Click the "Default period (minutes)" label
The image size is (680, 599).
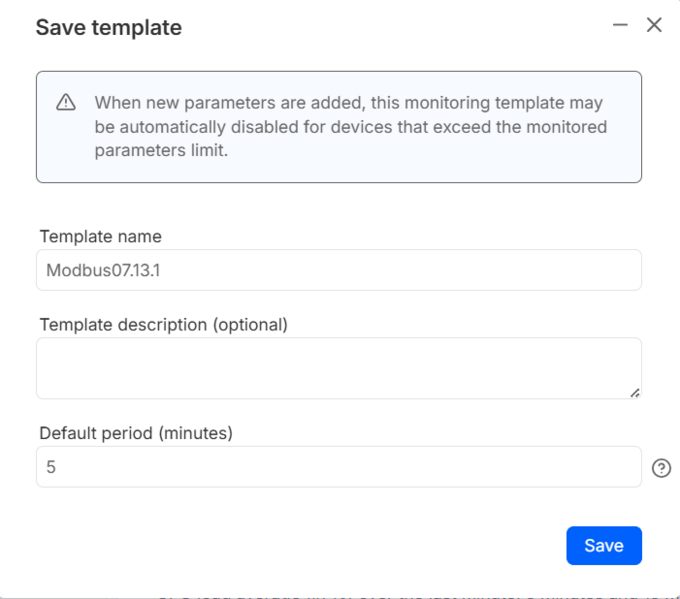(x=135, y=433)
